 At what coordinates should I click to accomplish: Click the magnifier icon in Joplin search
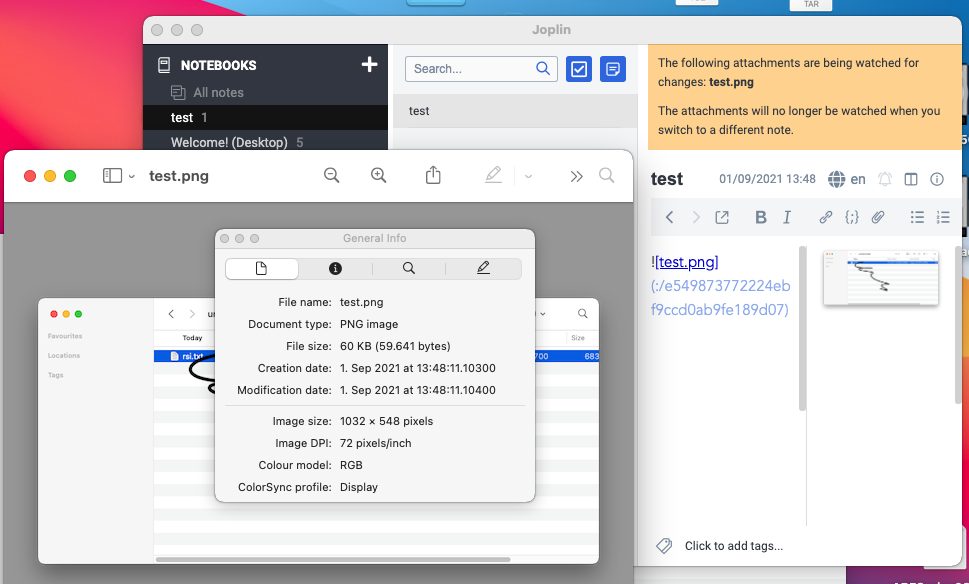click(x=543, y=69)
